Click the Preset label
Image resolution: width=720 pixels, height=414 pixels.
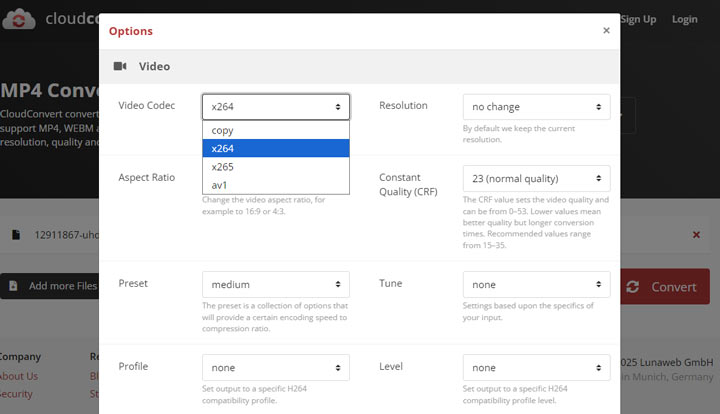pyautogui.click(x=133, y=283)
